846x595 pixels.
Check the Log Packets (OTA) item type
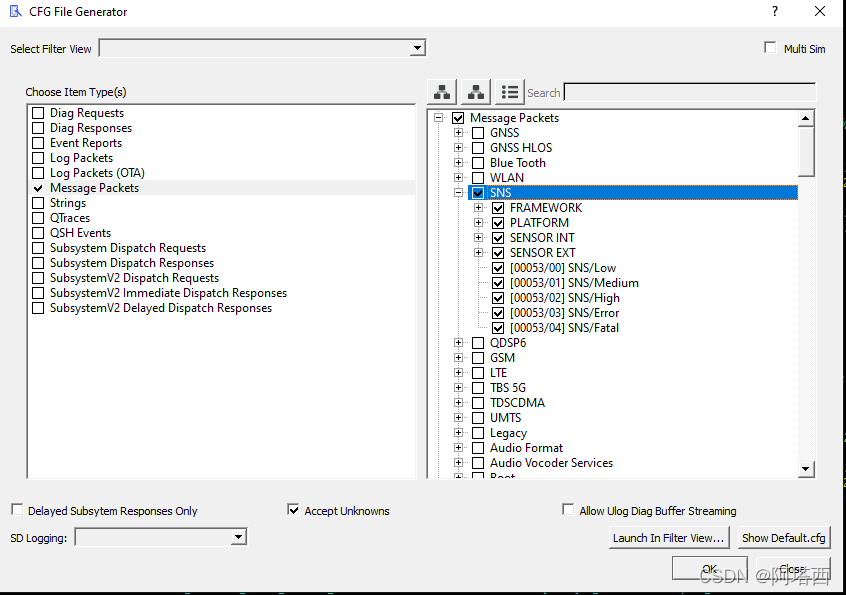coord(38,173)
